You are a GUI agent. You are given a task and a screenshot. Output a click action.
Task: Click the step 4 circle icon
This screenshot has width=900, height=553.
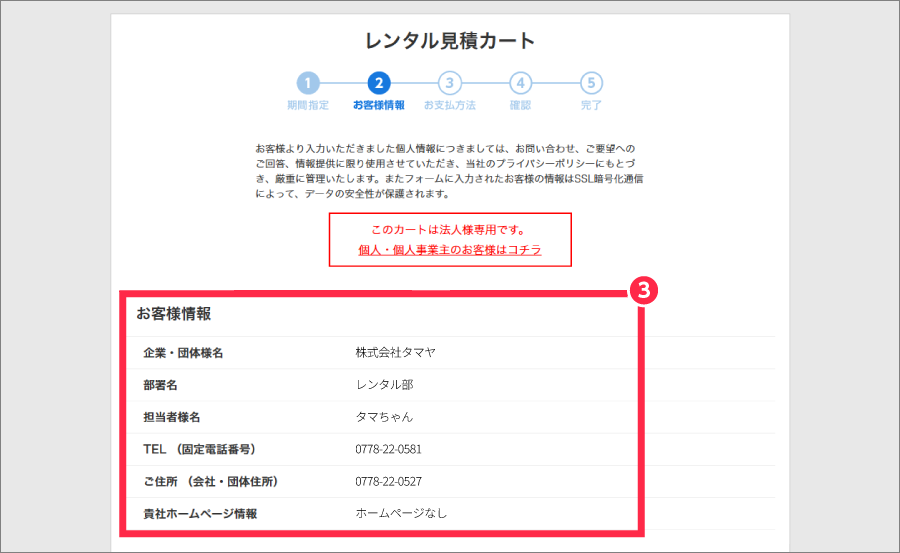coord(520,83)
